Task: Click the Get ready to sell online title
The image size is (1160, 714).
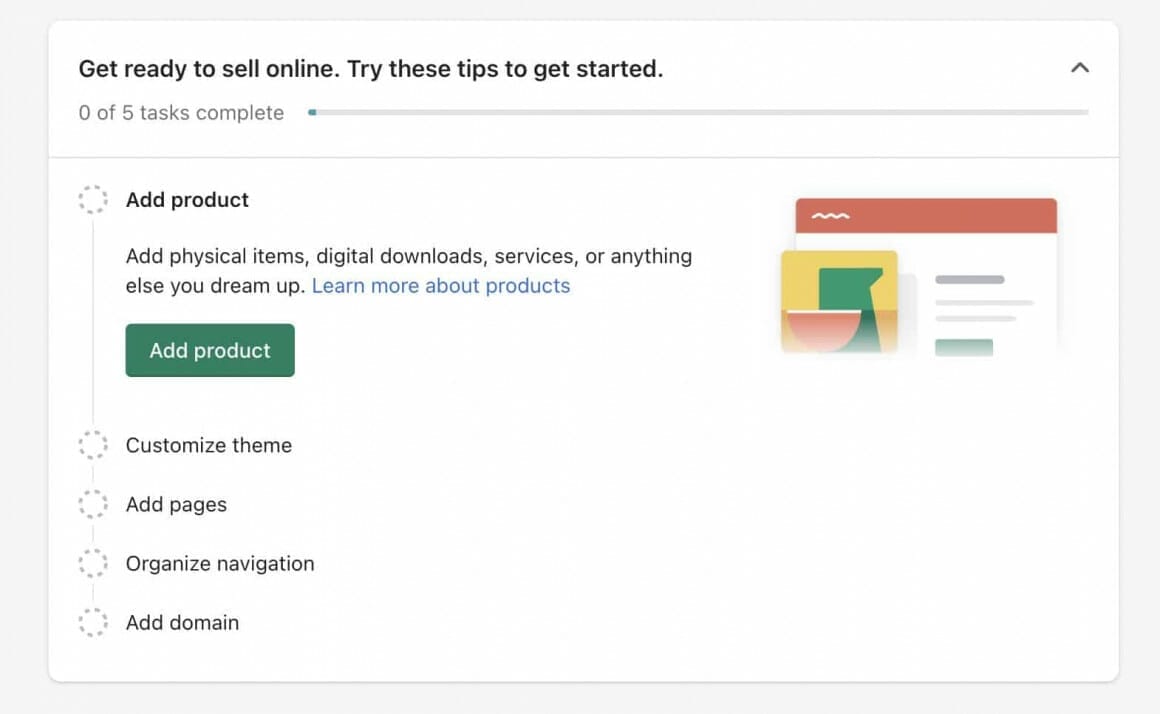Action: tap(370, 69)
